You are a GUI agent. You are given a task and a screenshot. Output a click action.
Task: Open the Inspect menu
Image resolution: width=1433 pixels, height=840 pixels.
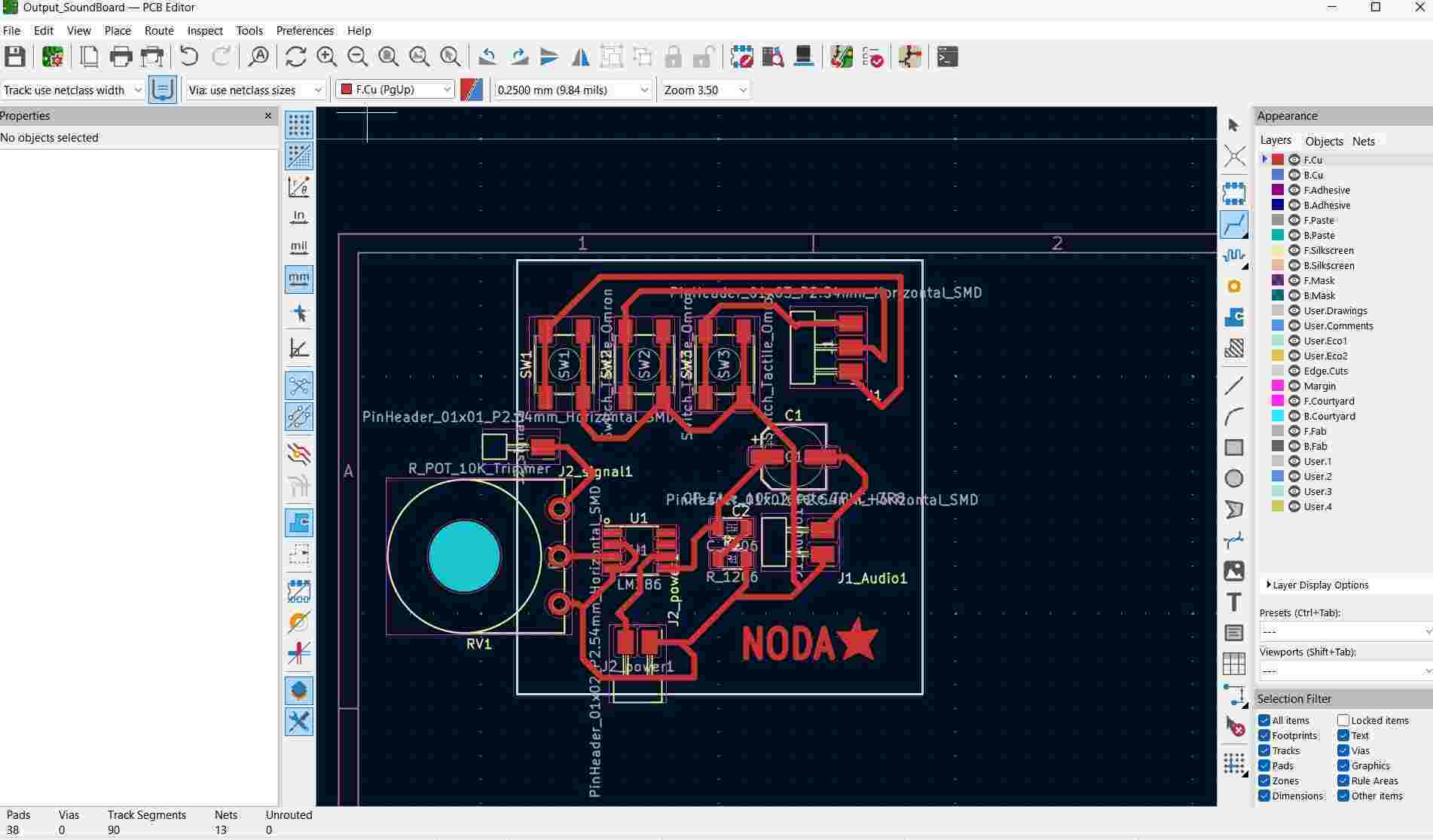click(205, 31)
